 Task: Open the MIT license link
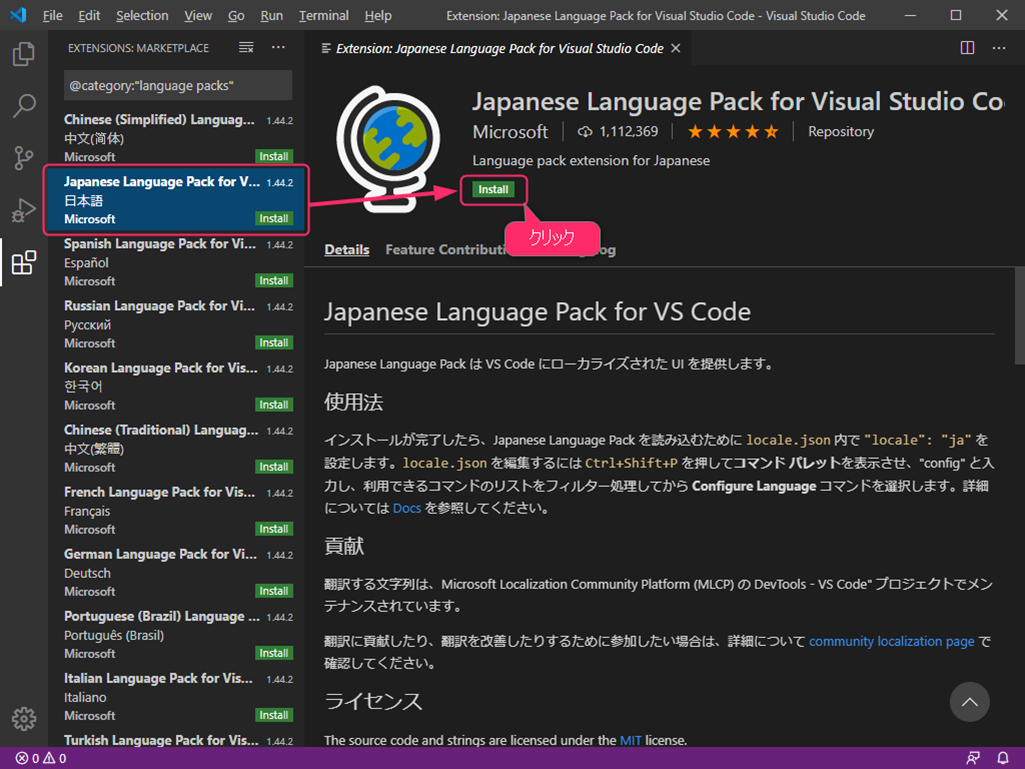pyautogui.click(x=631, y=740)
